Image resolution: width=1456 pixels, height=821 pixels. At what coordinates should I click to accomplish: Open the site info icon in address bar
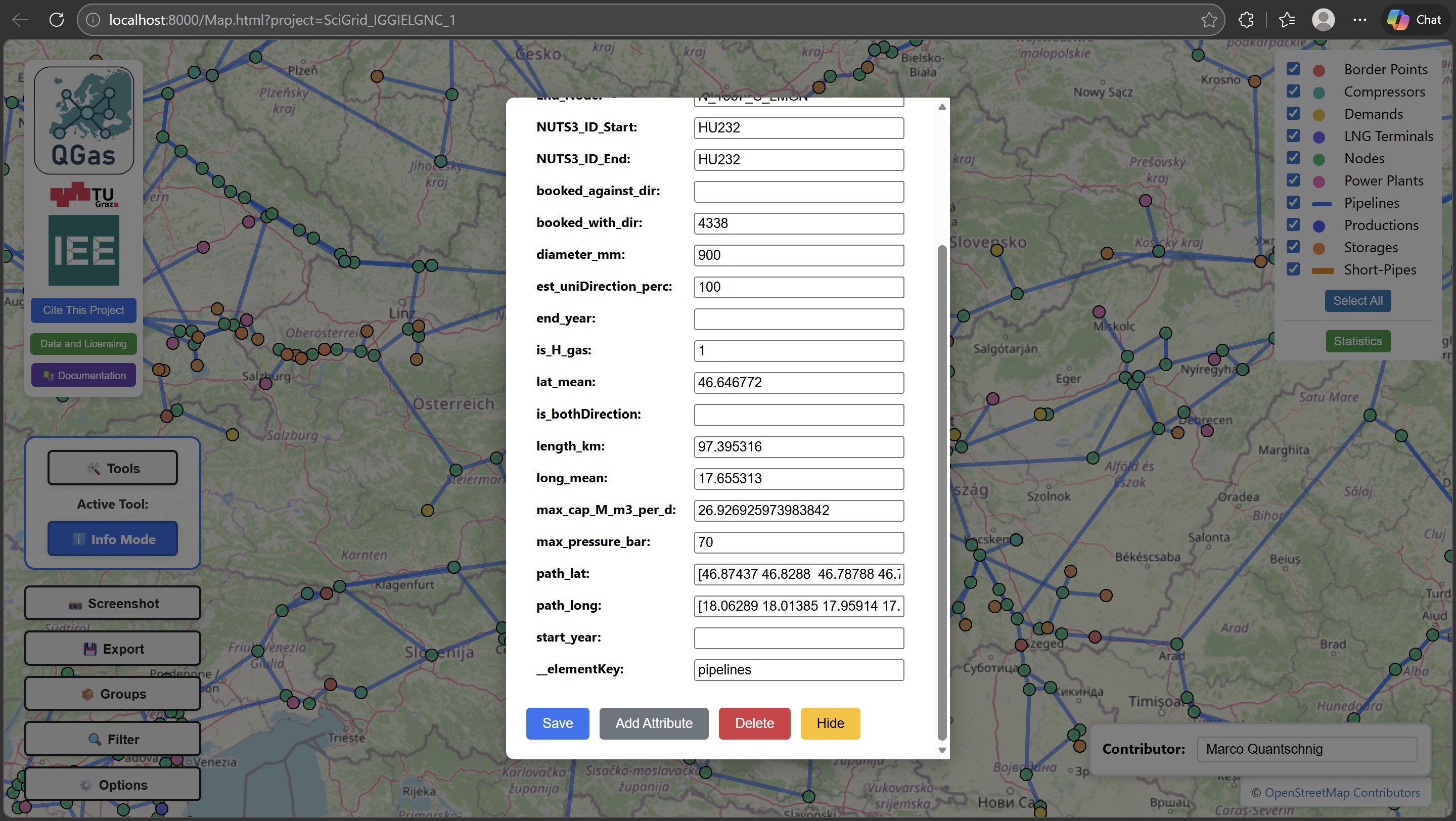93,20
